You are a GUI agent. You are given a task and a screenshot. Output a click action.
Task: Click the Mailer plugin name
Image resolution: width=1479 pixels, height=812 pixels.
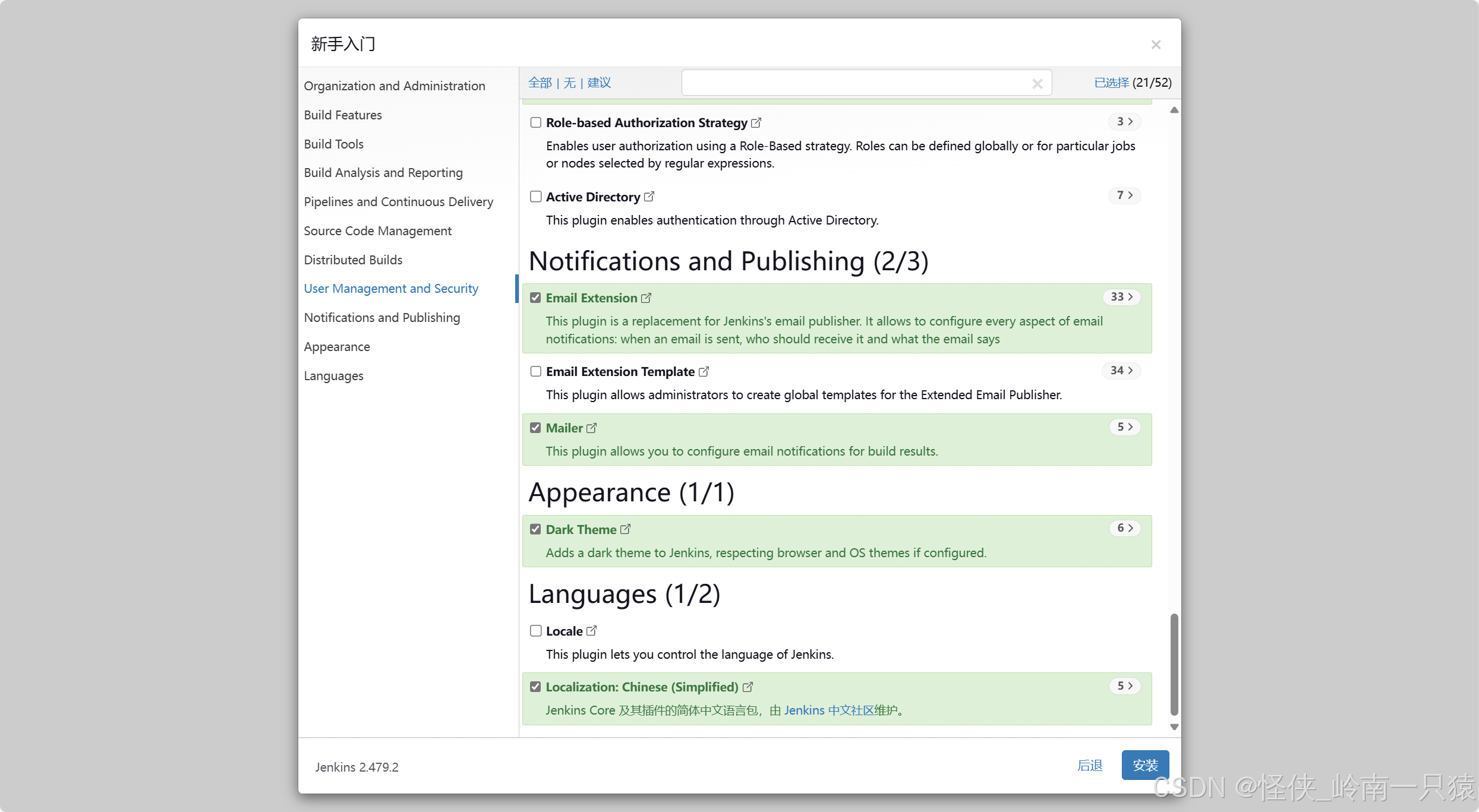[564, 428]
